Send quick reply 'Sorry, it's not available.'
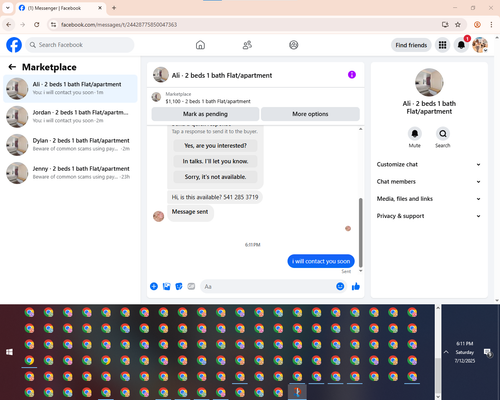 pos(215,177)
